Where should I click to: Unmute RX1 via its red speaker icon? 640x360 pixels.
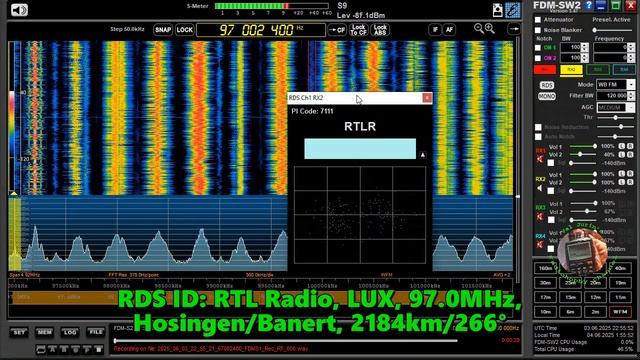[x=540, y=159]
